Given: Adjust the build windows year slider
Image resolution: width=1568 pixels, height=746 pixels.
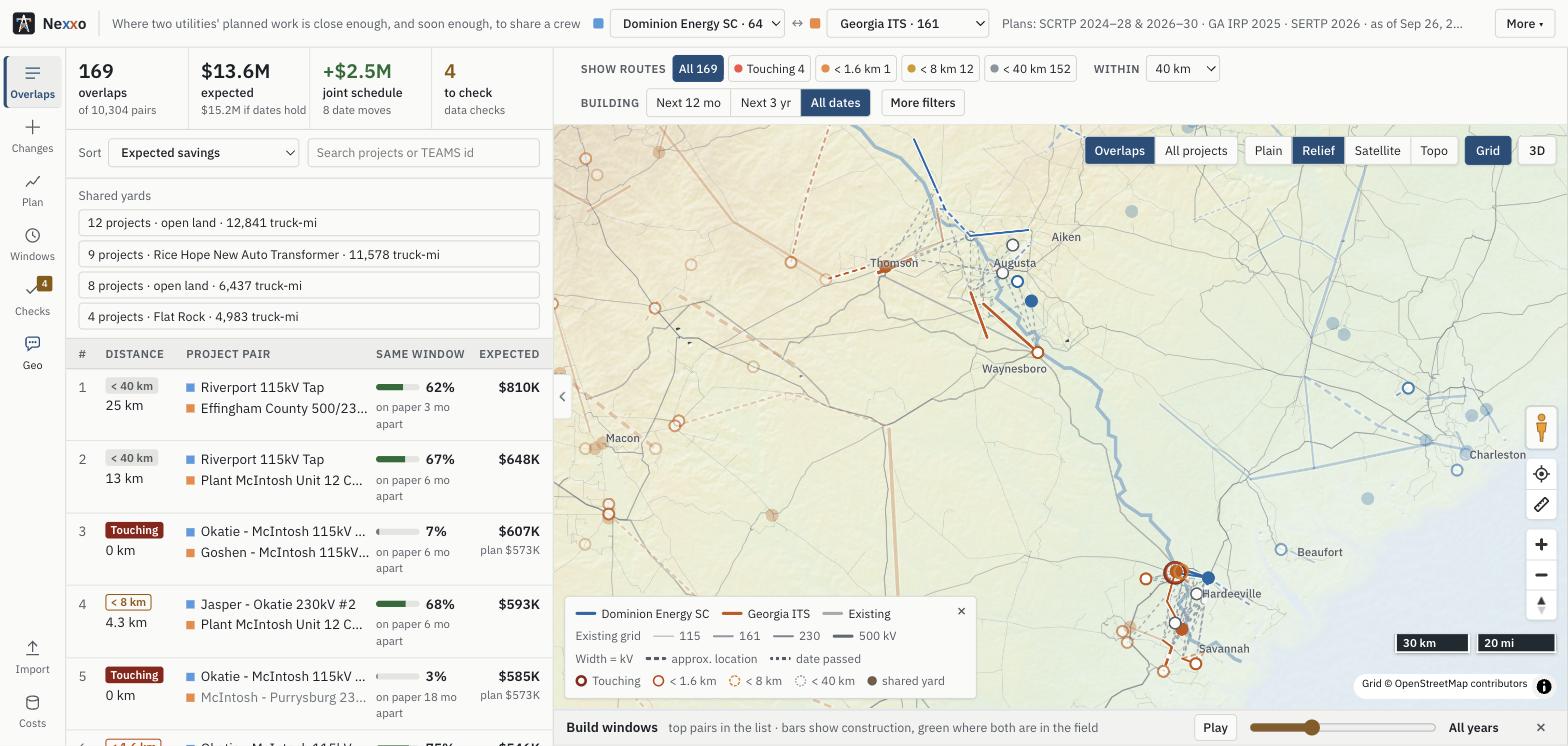Looking at the screenshot, I should 1342,728.
